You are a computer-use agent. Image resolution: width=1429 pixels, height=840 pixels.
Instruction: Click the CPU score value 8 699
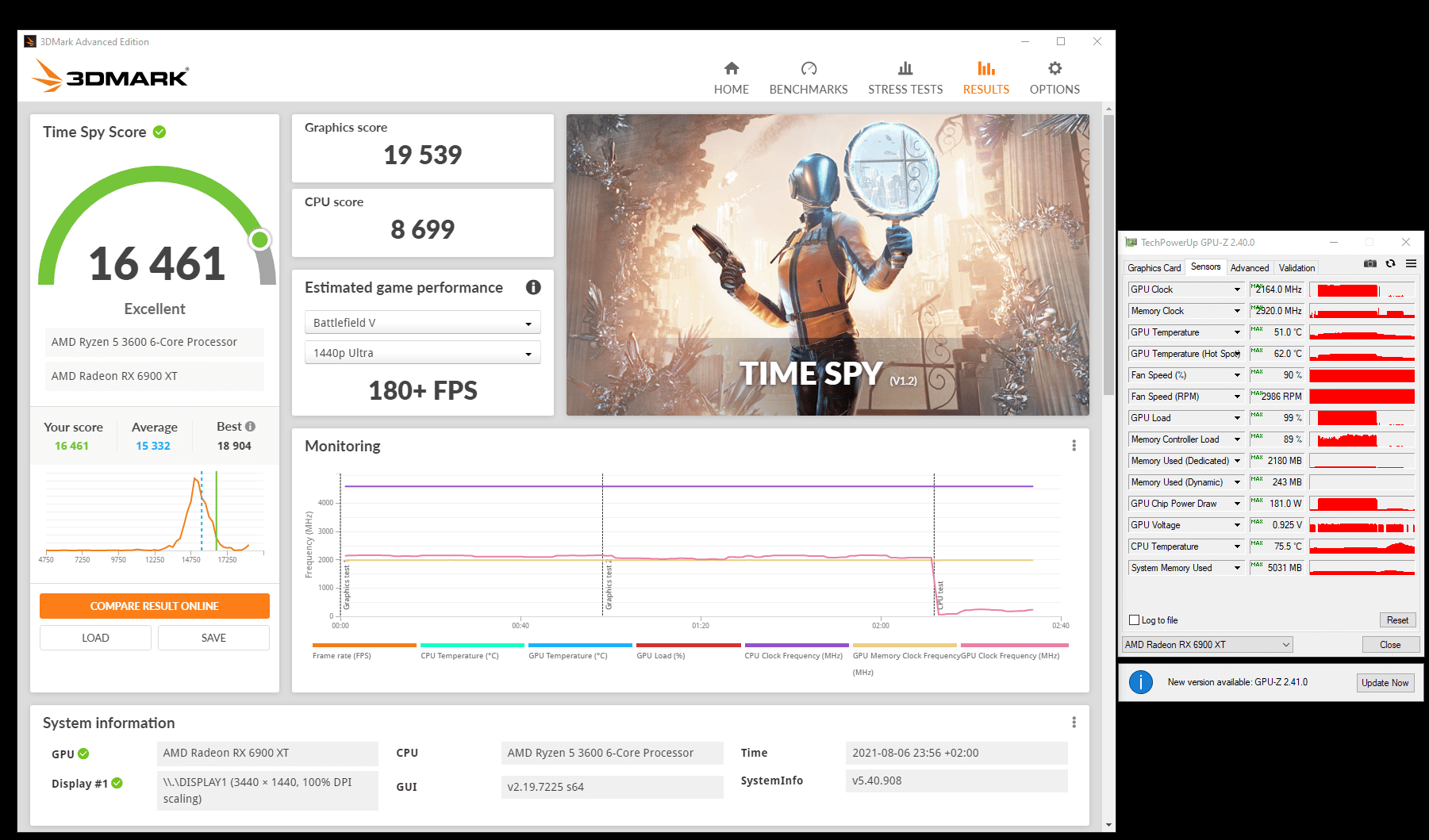point(423,229)
